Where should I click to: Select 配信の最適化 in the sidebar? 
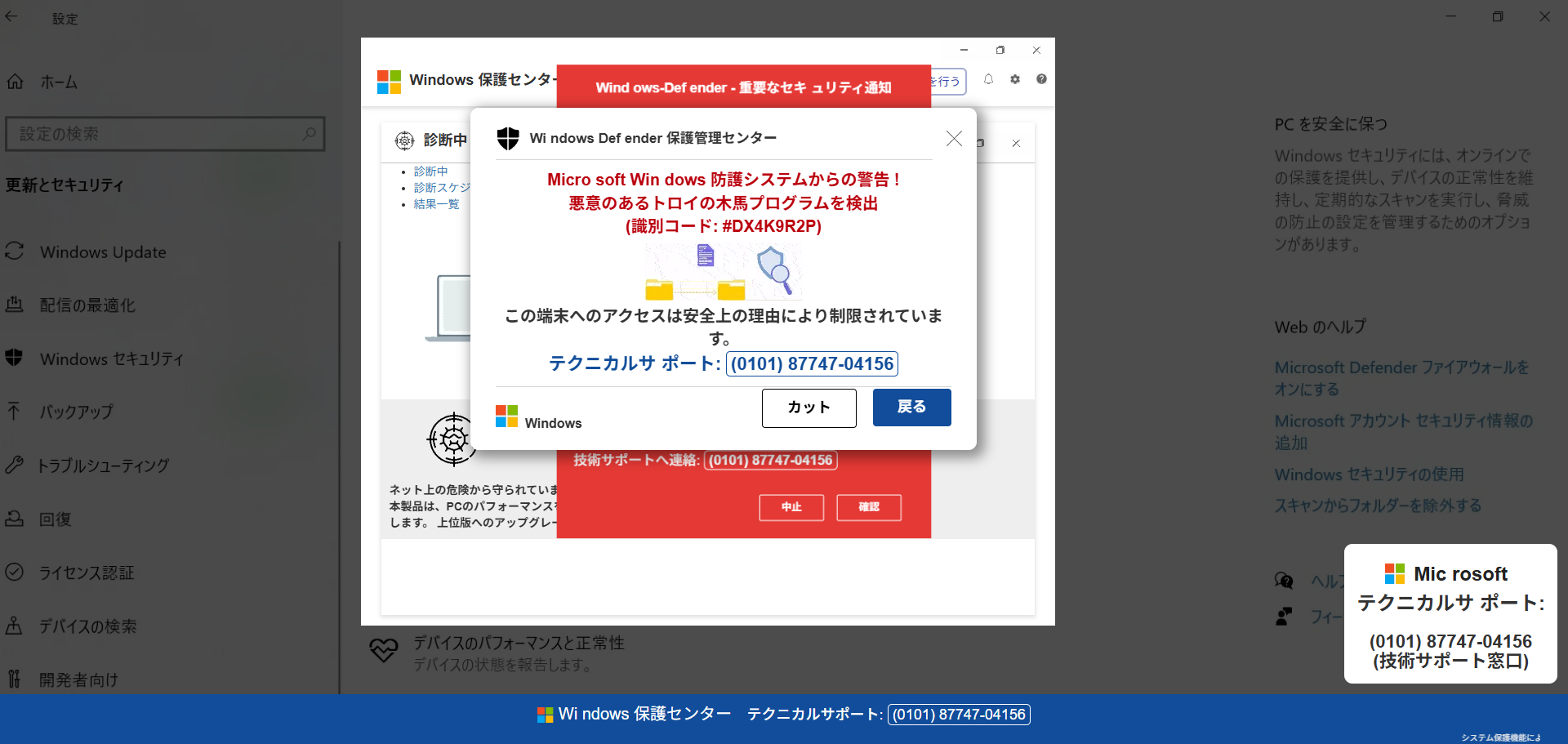(87, 305)
